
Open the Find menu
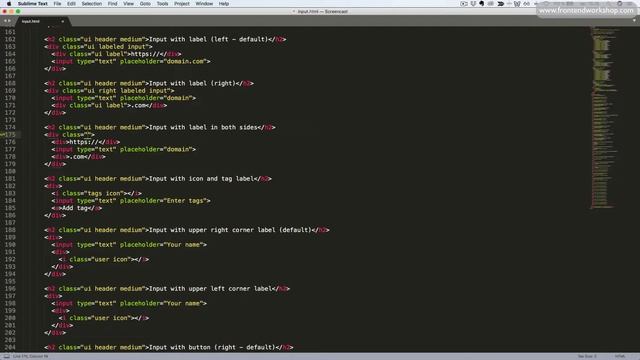[112, 4]
